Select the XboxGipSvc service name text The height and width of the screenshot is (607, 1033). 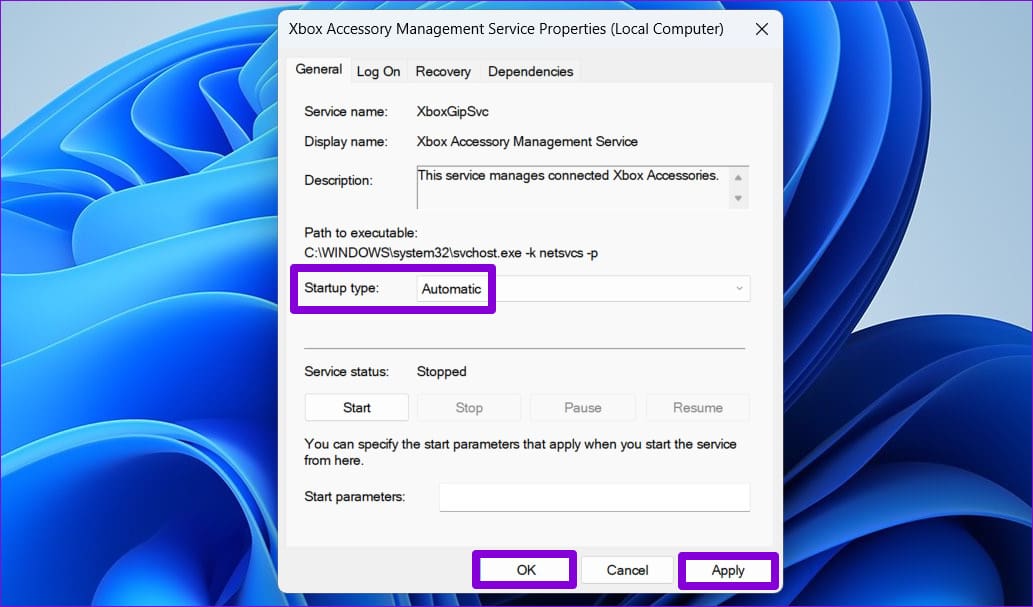[453, 111]
